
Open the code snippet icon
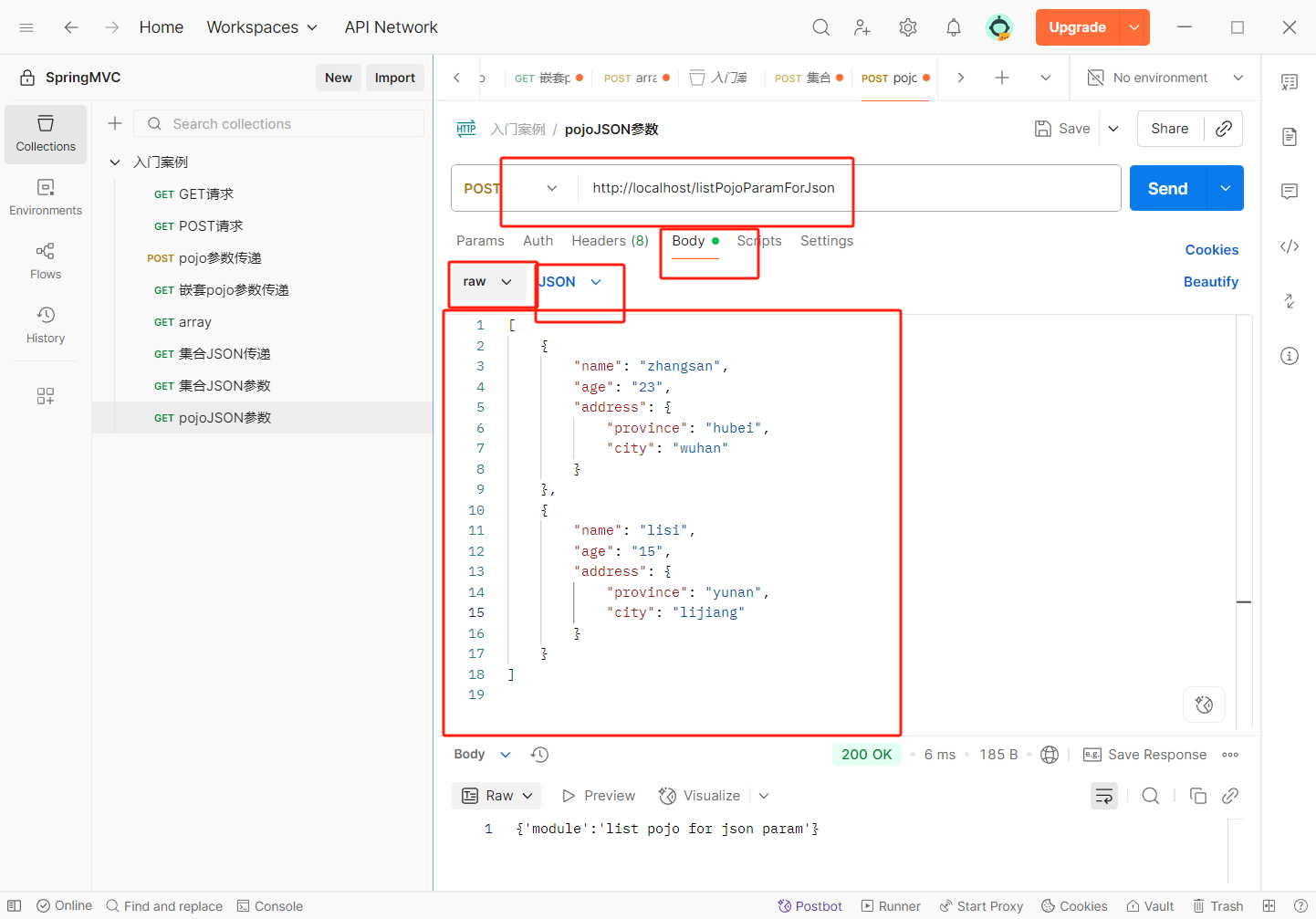pos(1290,246)
